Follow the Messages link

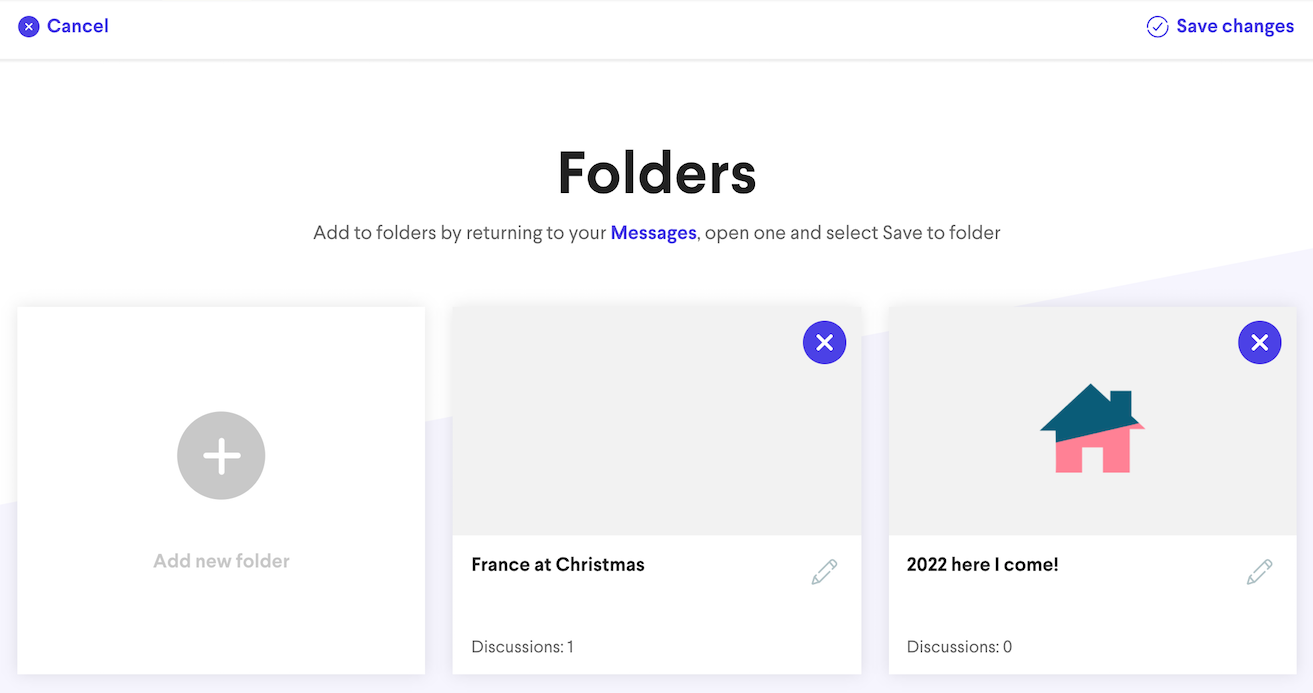tap(653, 233)
